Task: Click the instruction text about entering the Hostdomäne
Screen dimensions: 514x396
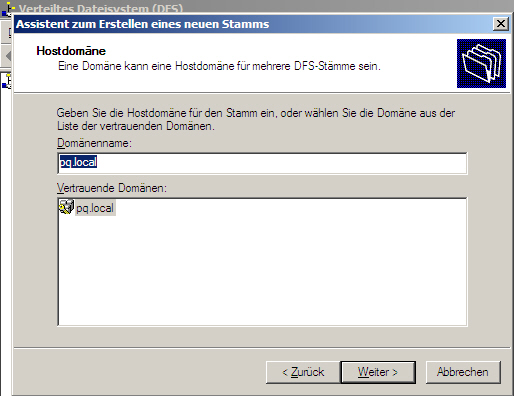Action: pyautogui.click(x=256, y=119)
